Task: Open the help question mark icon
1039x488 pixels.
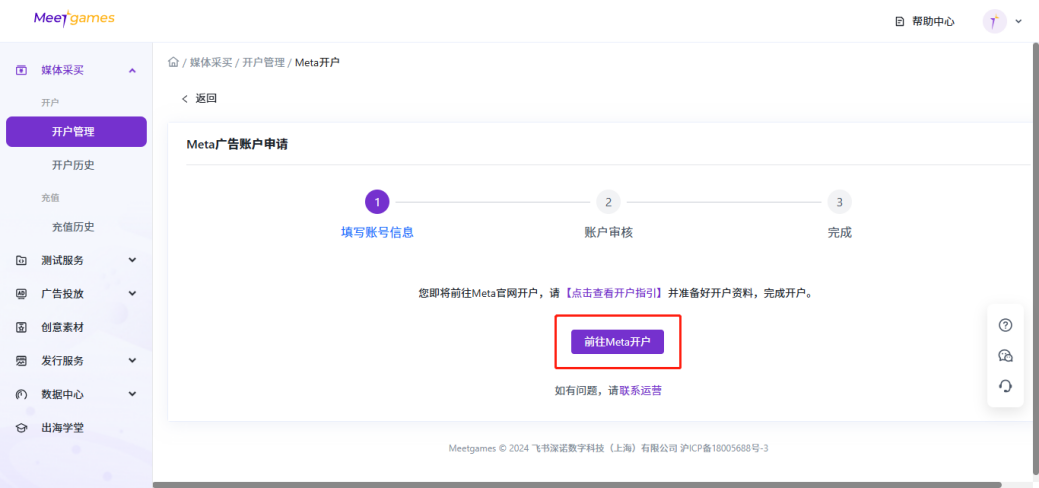Action: (1005, 325)
